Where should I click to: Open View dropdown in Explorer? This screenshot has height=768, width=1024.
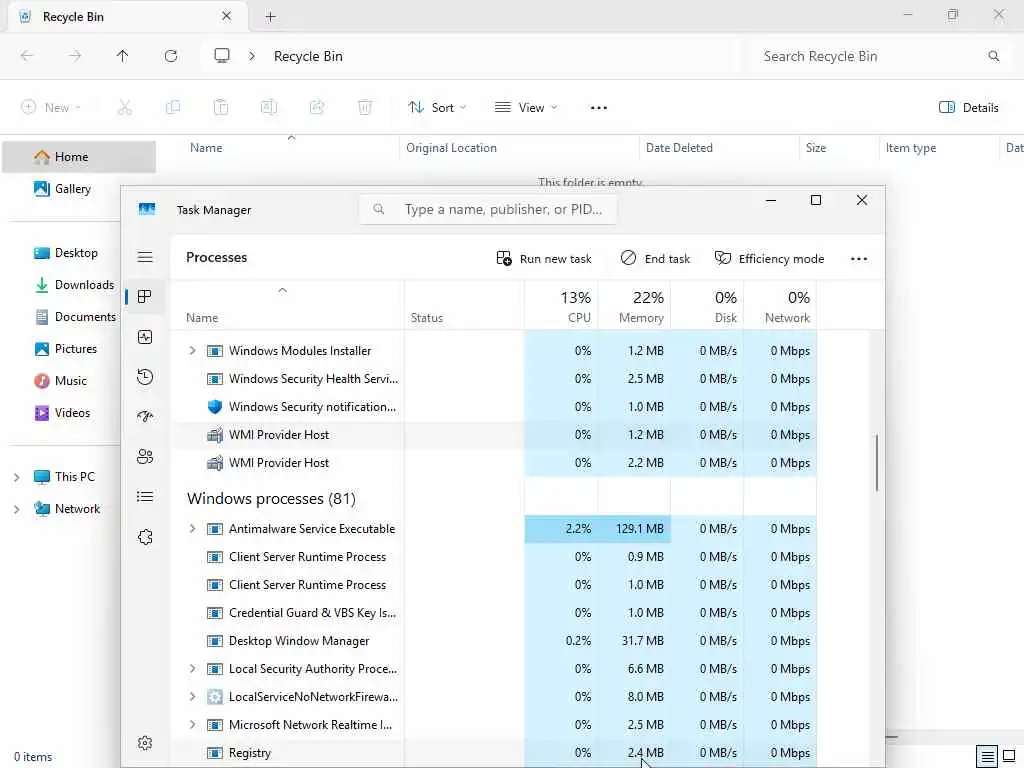click(x=526, y=108)
